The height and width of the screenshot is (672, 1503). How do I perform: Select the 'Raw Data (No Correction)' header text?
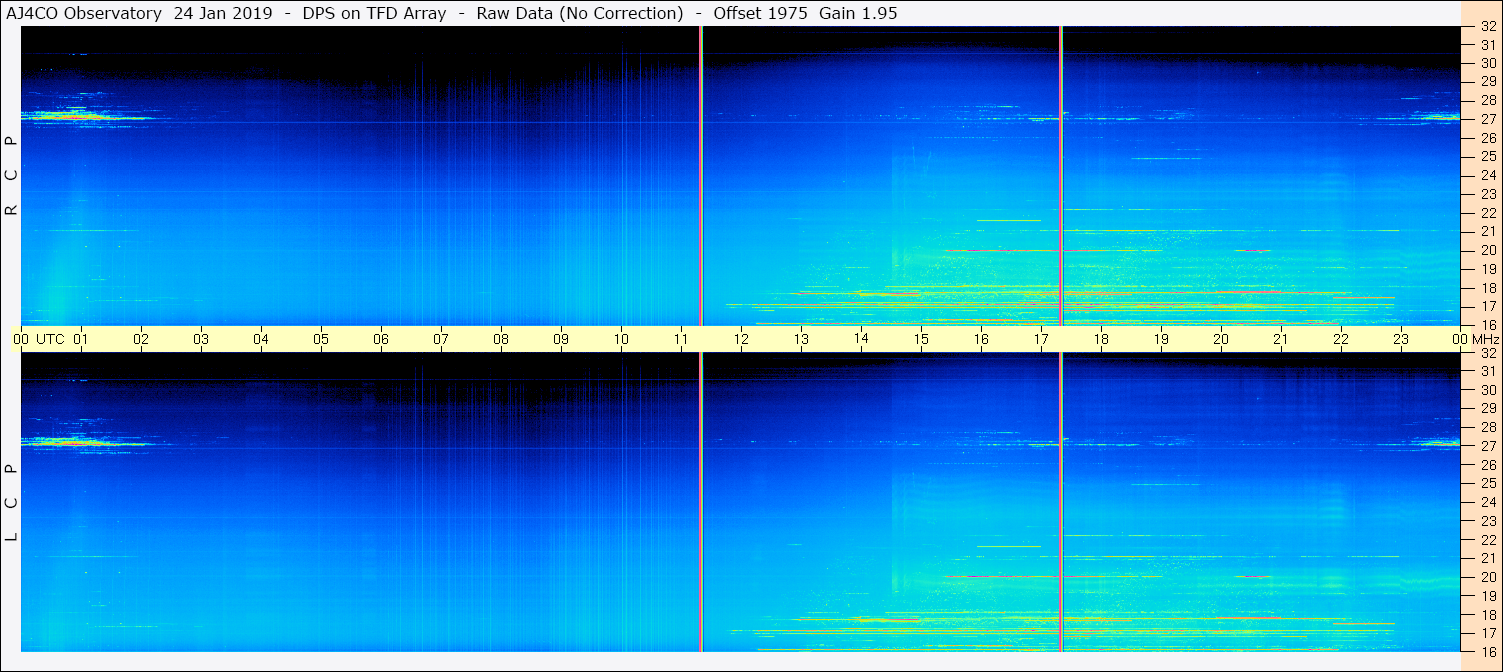[x=580, y=13]
